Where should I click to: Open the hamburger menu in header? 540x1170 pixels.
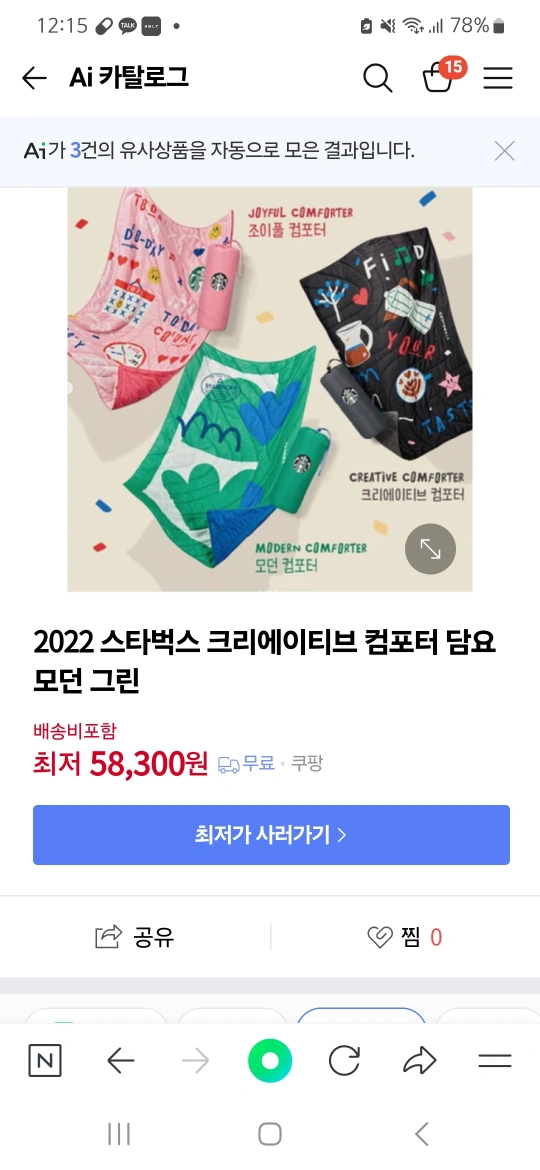click(497, 78)
